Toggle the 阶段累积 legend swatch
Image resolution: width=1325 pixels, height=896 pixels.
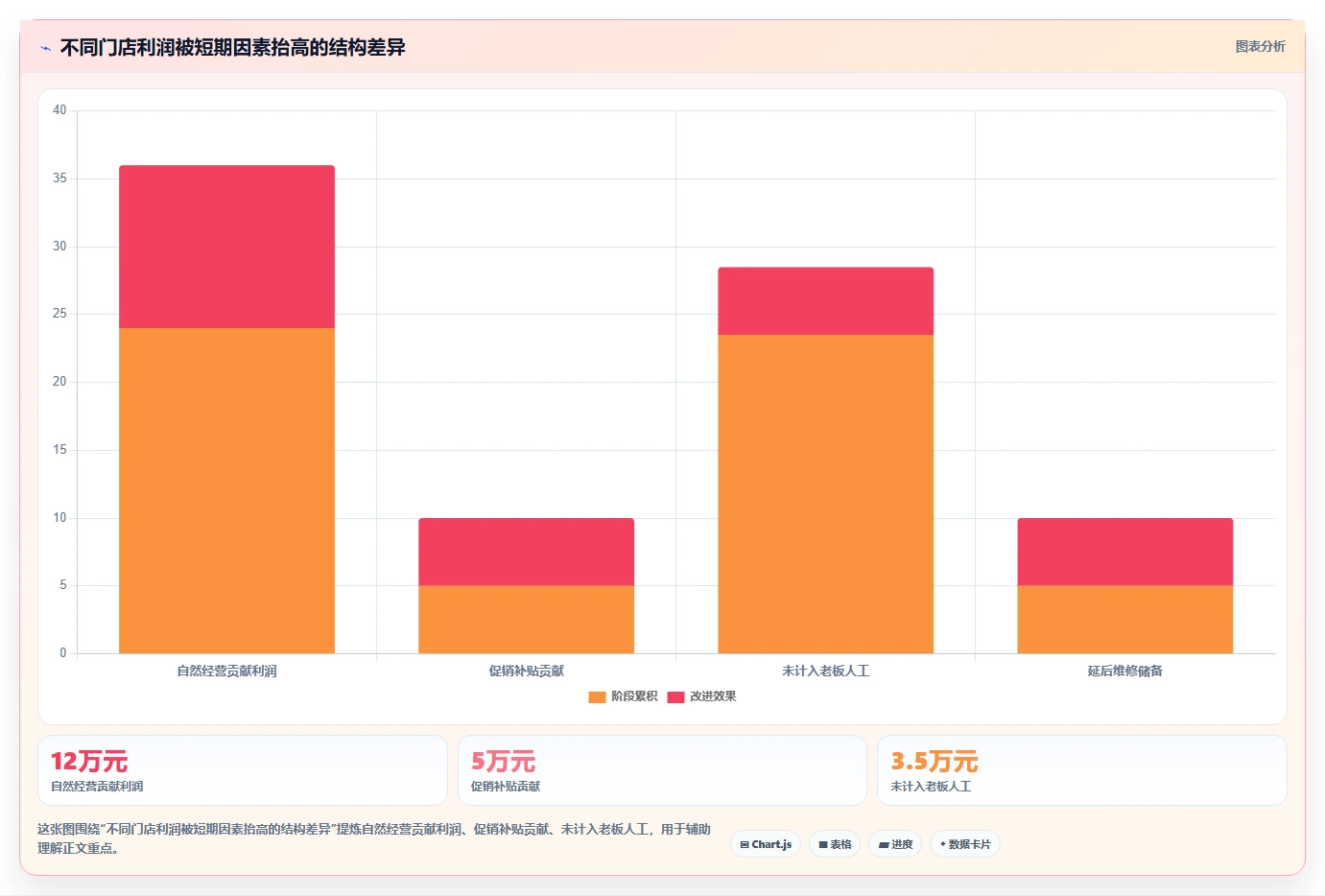(x=597, y=696)
